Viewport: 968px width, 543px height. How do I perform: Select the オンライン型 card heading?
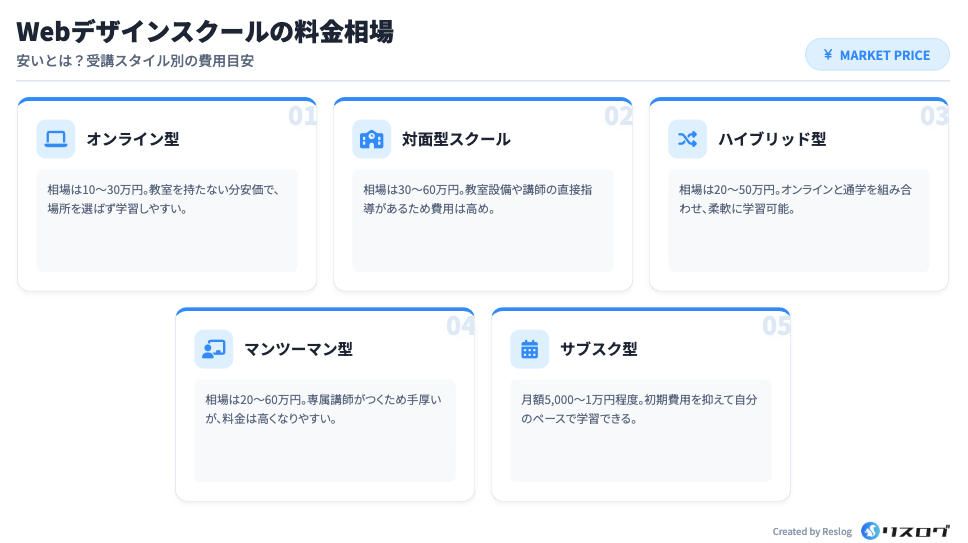[x=133, y=139]
